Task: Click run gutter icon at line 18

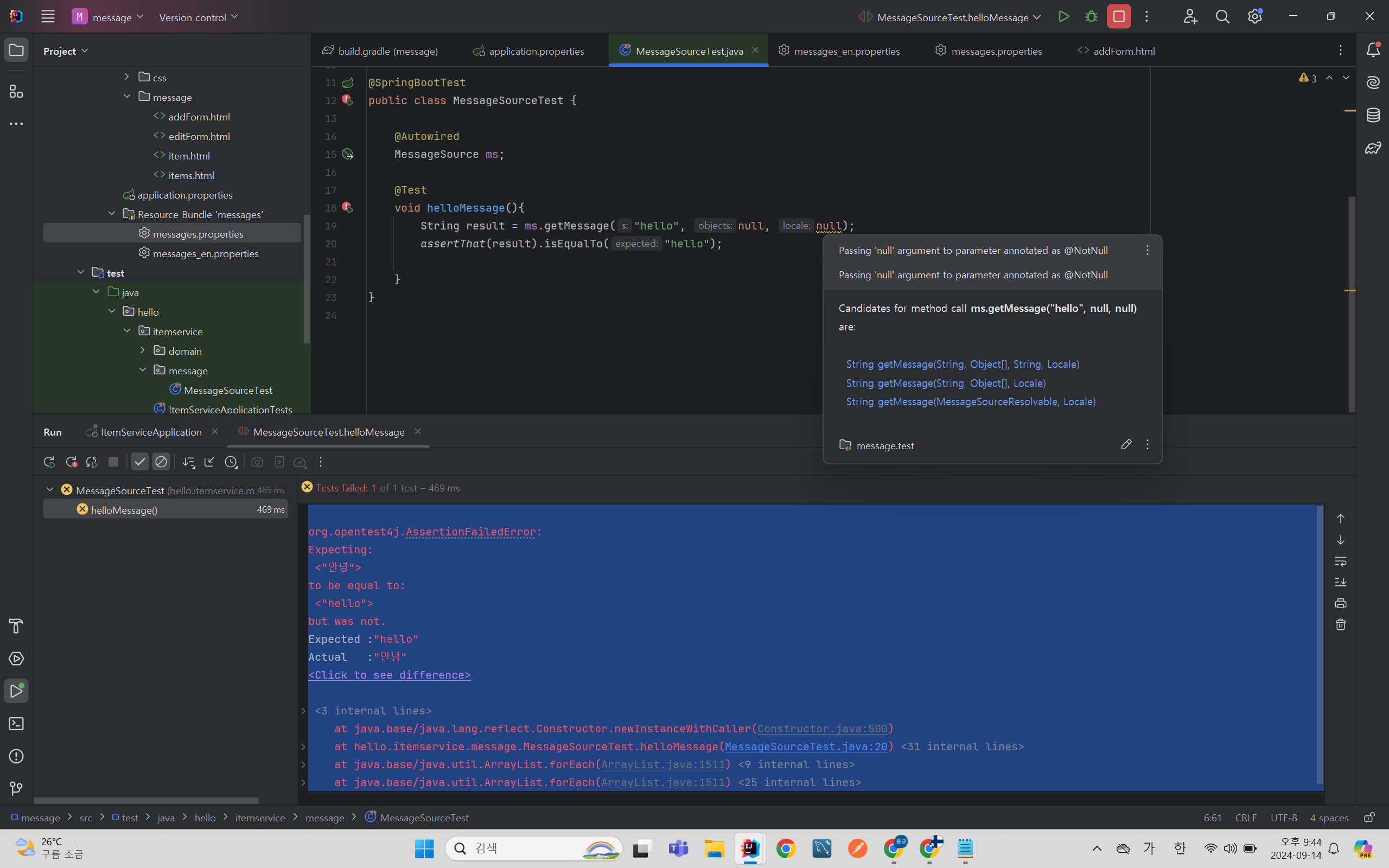Action: click(347, 207)
